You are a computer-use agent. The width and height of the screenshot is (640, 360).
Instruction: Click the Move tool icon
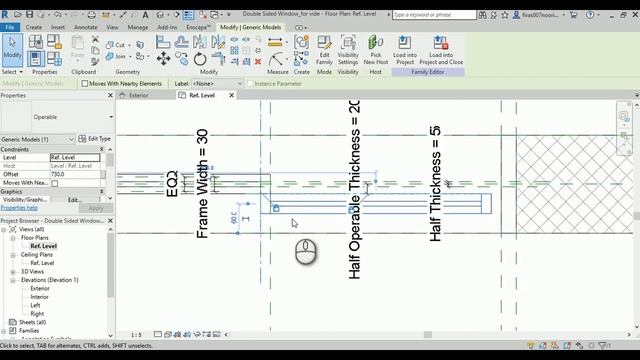pos(163,59)
